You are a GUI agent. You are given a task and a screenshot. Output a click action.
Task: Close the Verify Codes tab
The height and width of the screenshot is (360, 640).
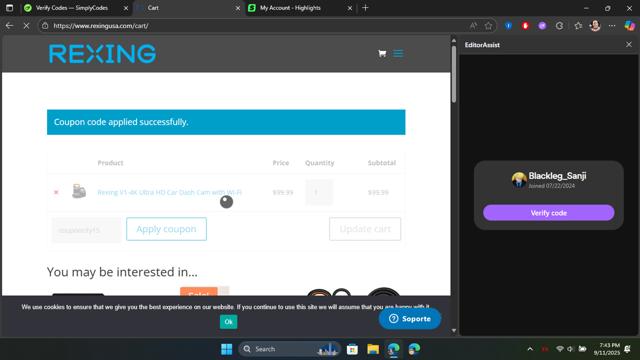[126, 8]
